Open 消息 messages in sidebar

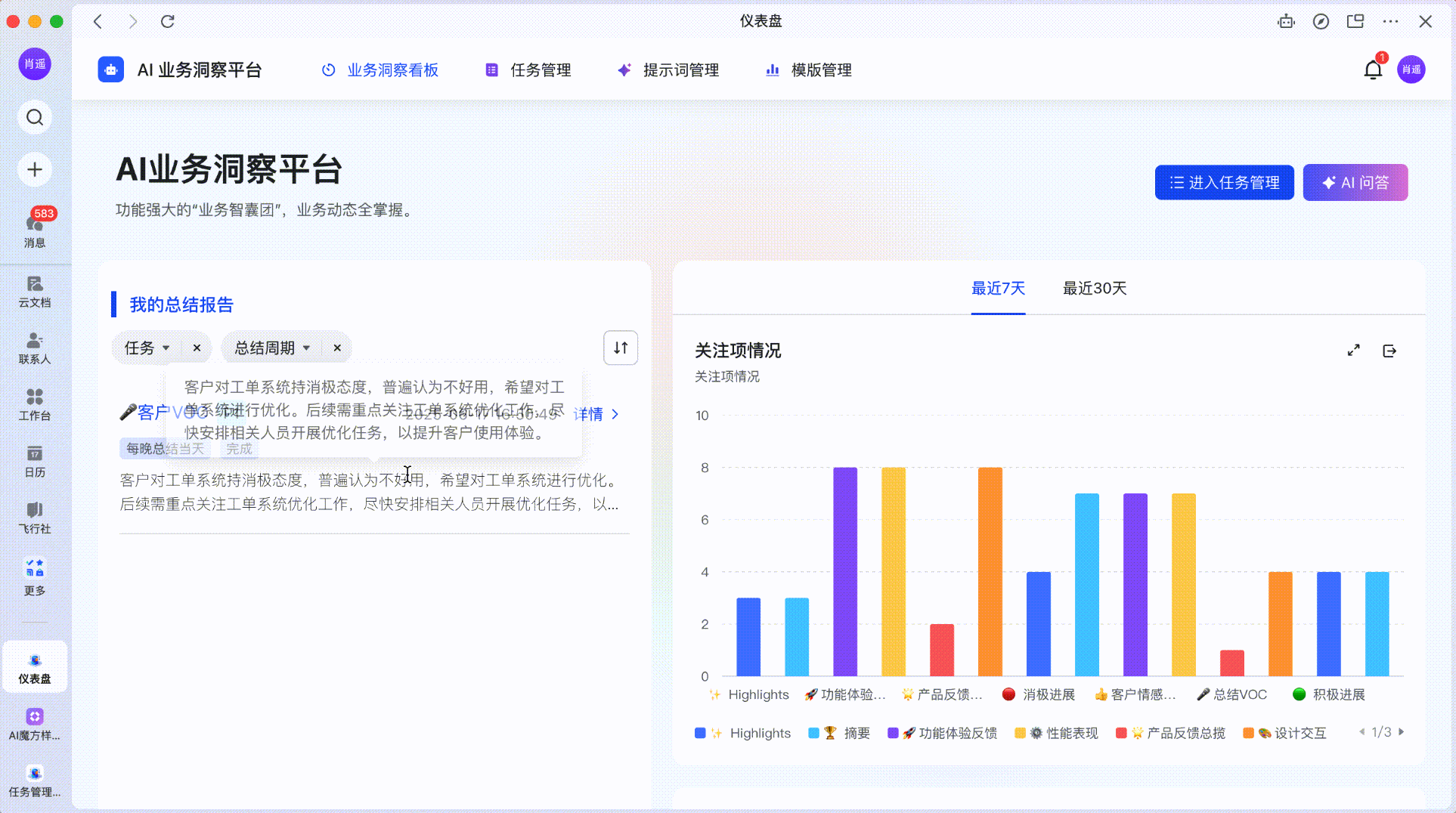click(35, 228)
